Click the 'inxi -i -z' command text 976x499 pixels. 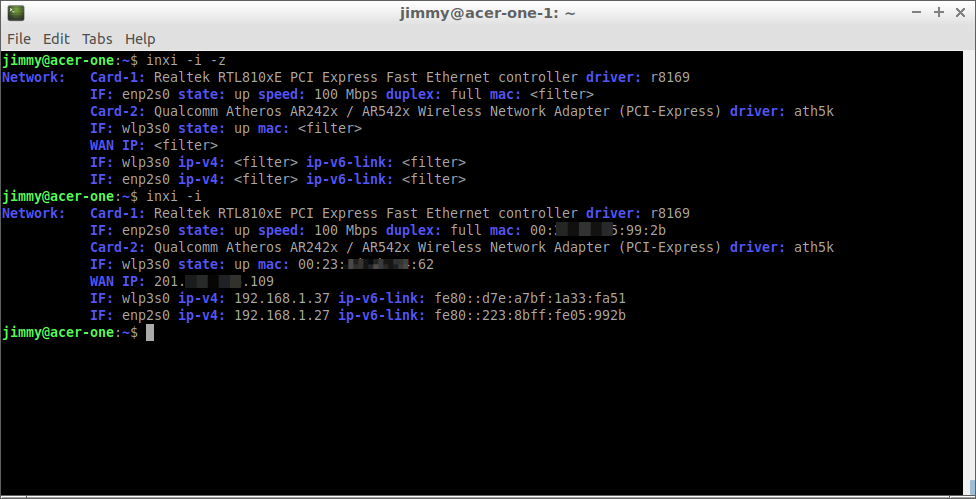[x=185, y=60]
